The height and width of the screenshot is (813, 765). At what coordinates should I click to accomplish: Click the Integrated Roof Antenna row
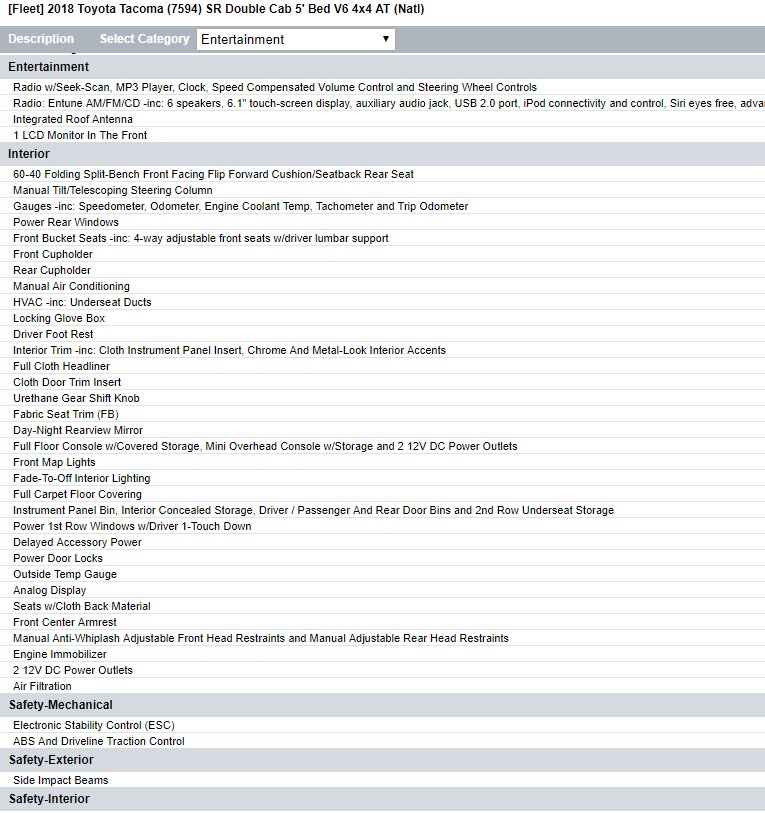[x=382, y=119]
